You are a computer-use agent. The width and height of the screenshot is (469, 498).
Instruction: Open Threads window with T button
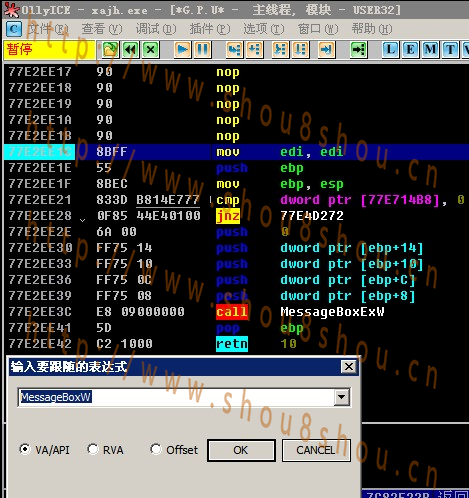click(450, 50)
